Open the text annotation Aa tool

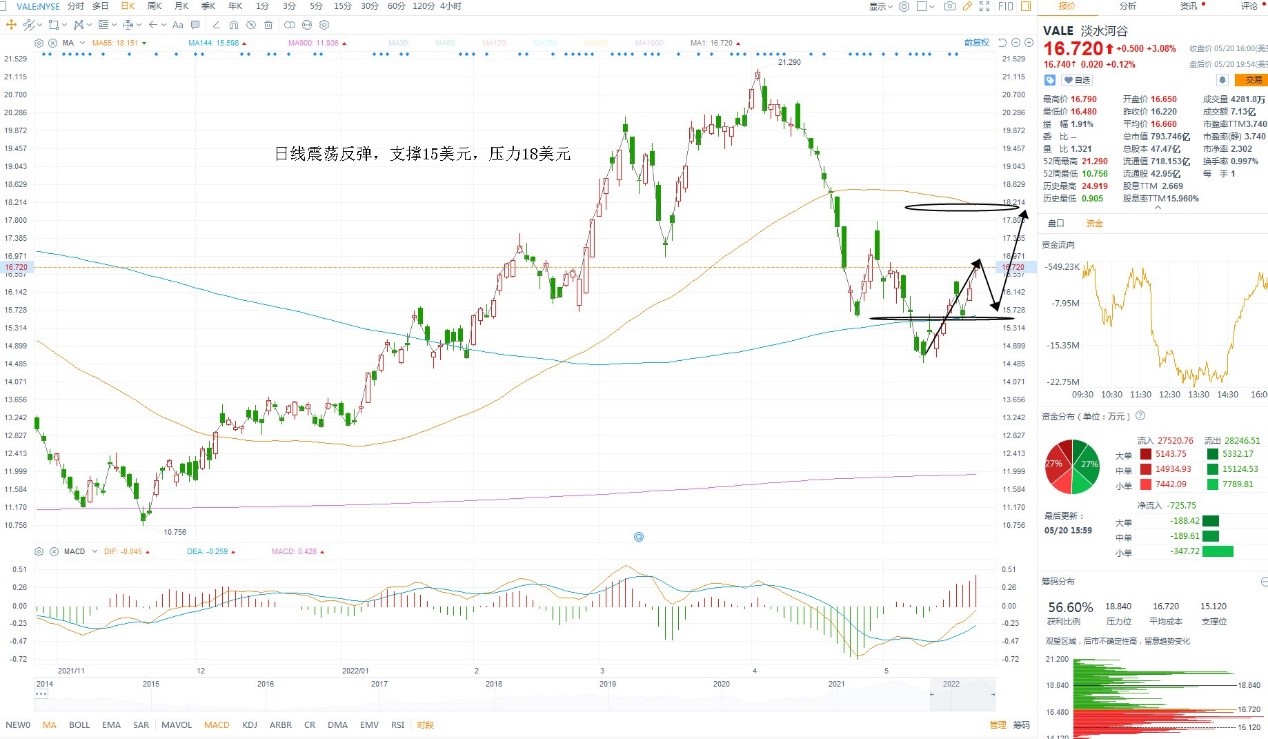(x=178, y=24)
